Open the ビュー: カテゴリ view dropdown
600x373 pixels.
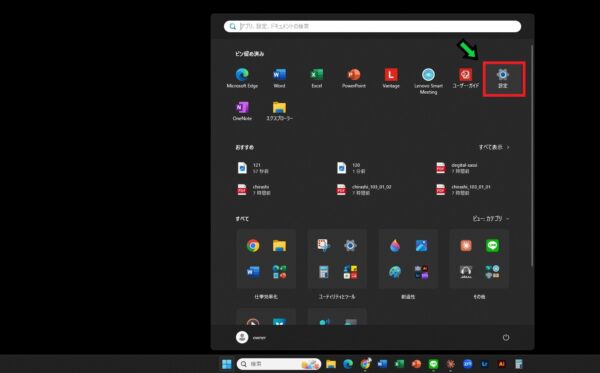[491, 219]
